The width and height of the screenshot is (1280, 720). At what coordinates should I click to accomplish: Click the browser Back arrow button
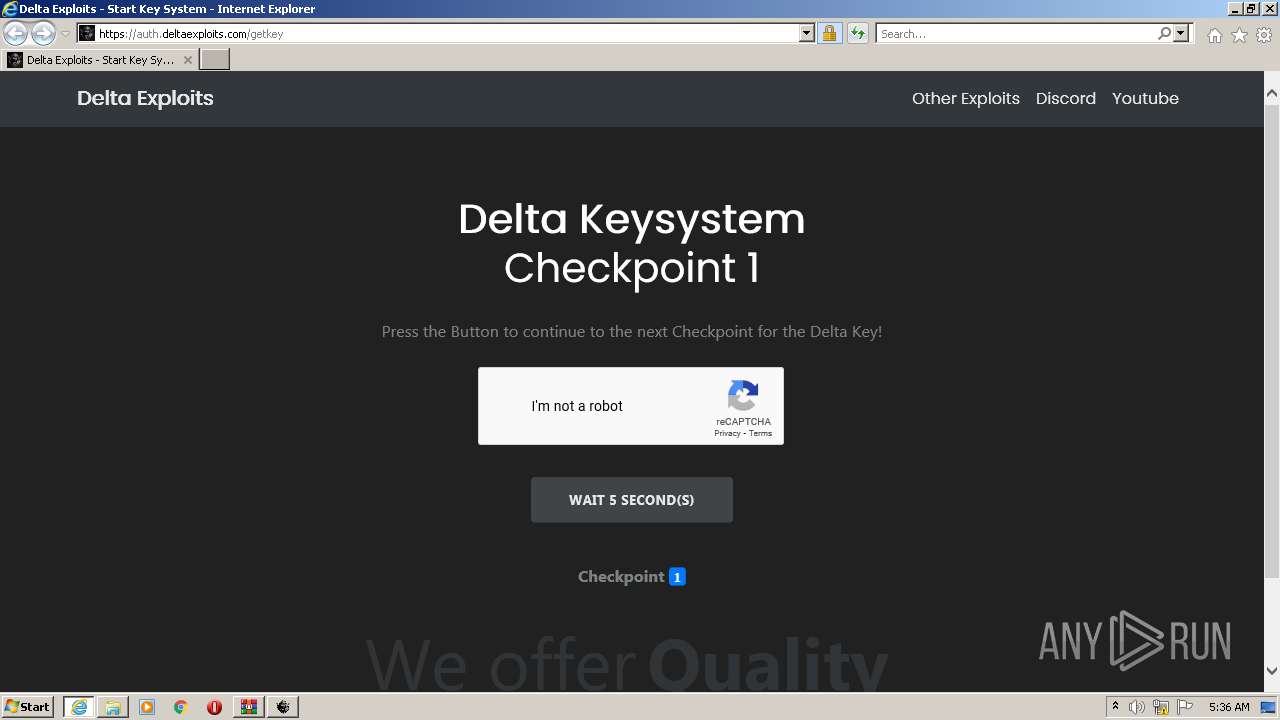tap(15, 34)
